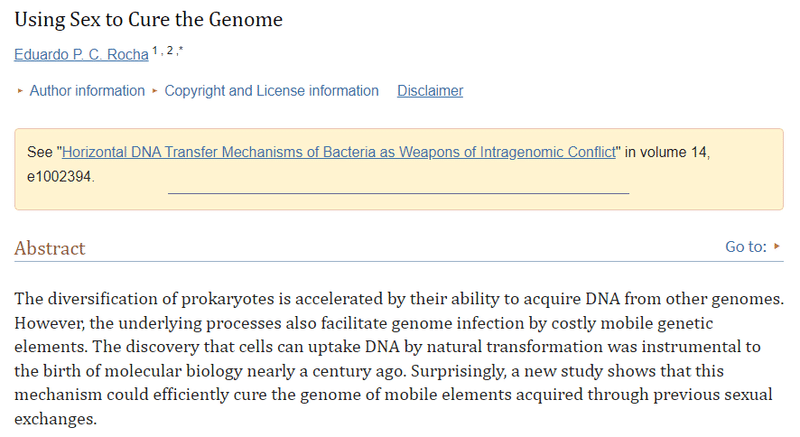Click the triangle icon before Author information

pos(20,91)
